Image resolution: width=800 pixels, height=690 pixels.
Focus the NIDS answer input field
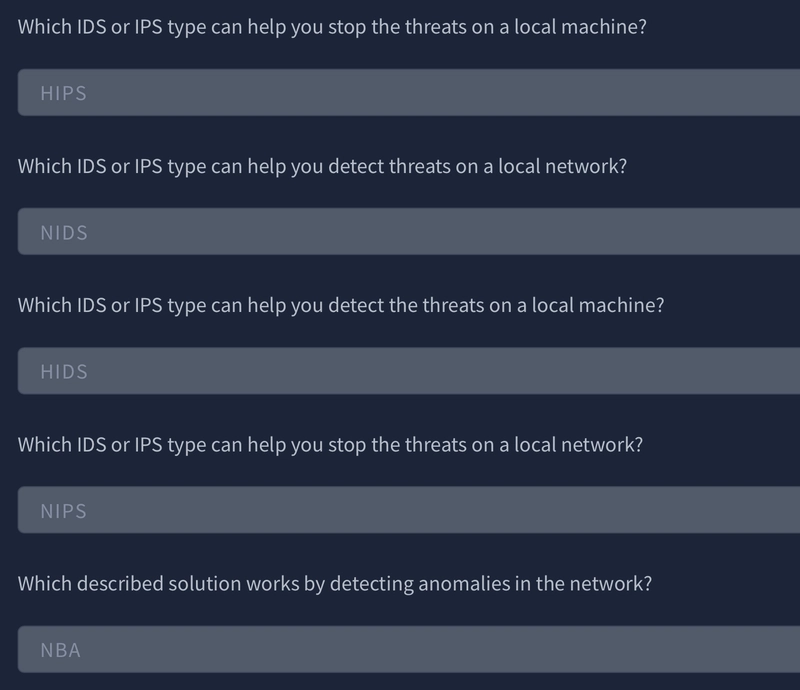pos(409,231)
